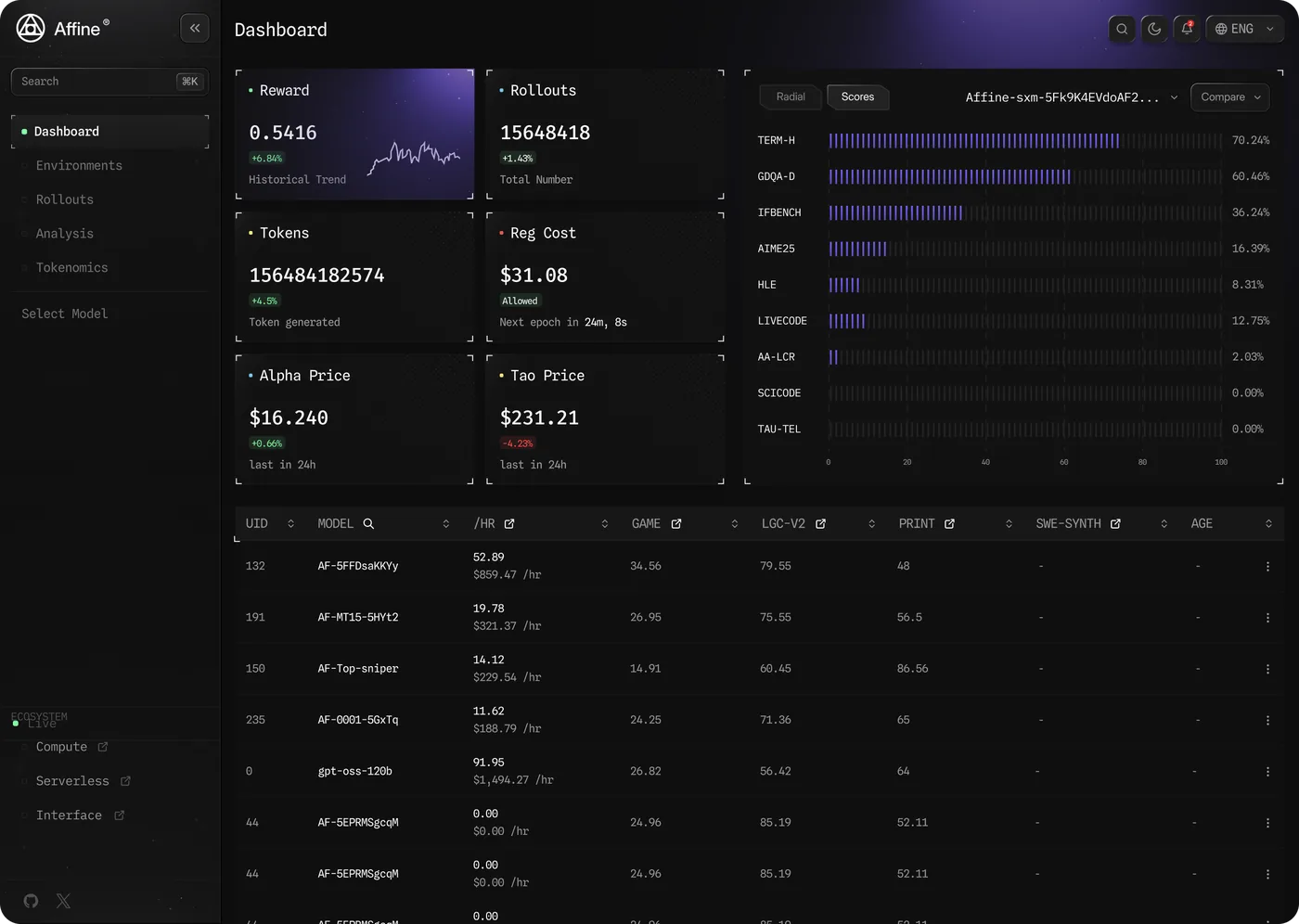Open row menu for AF-Top-sniper

point(1267,669)
